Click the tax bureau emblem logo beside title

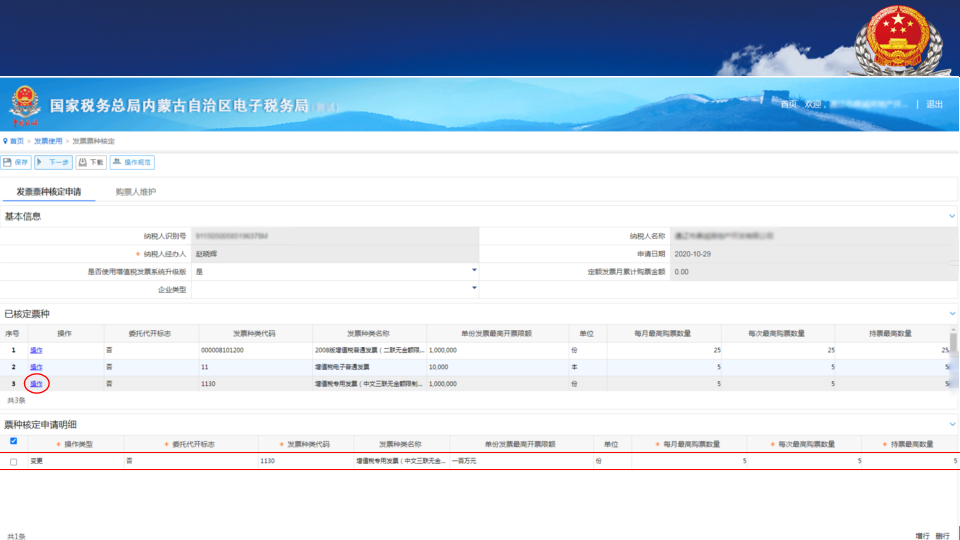click(x=24, y=105)
